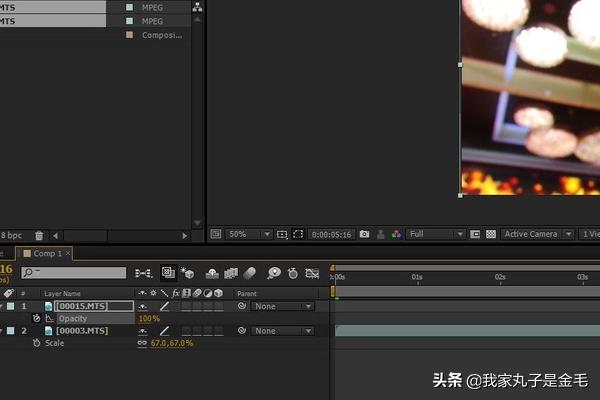Click the Layer Name column header
The image size is (600, 400).
[62, 294]
